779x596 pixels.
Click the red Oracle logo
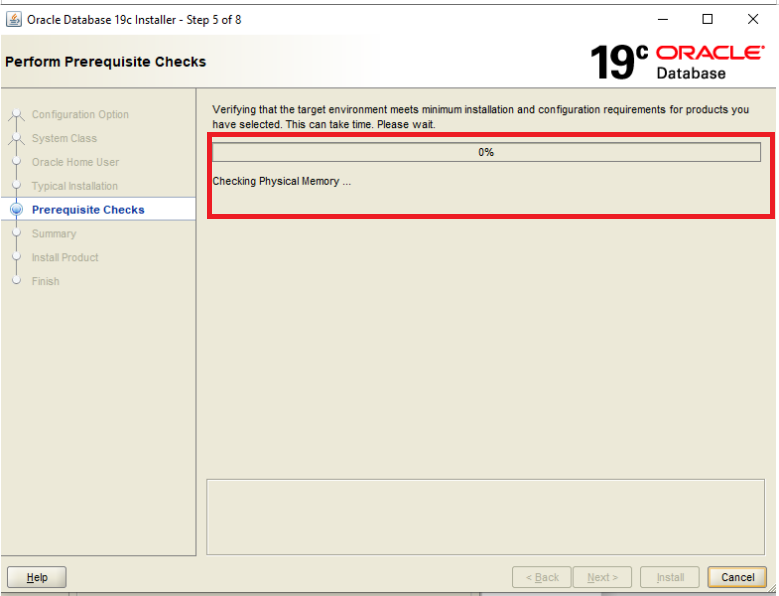coord(709,53)
